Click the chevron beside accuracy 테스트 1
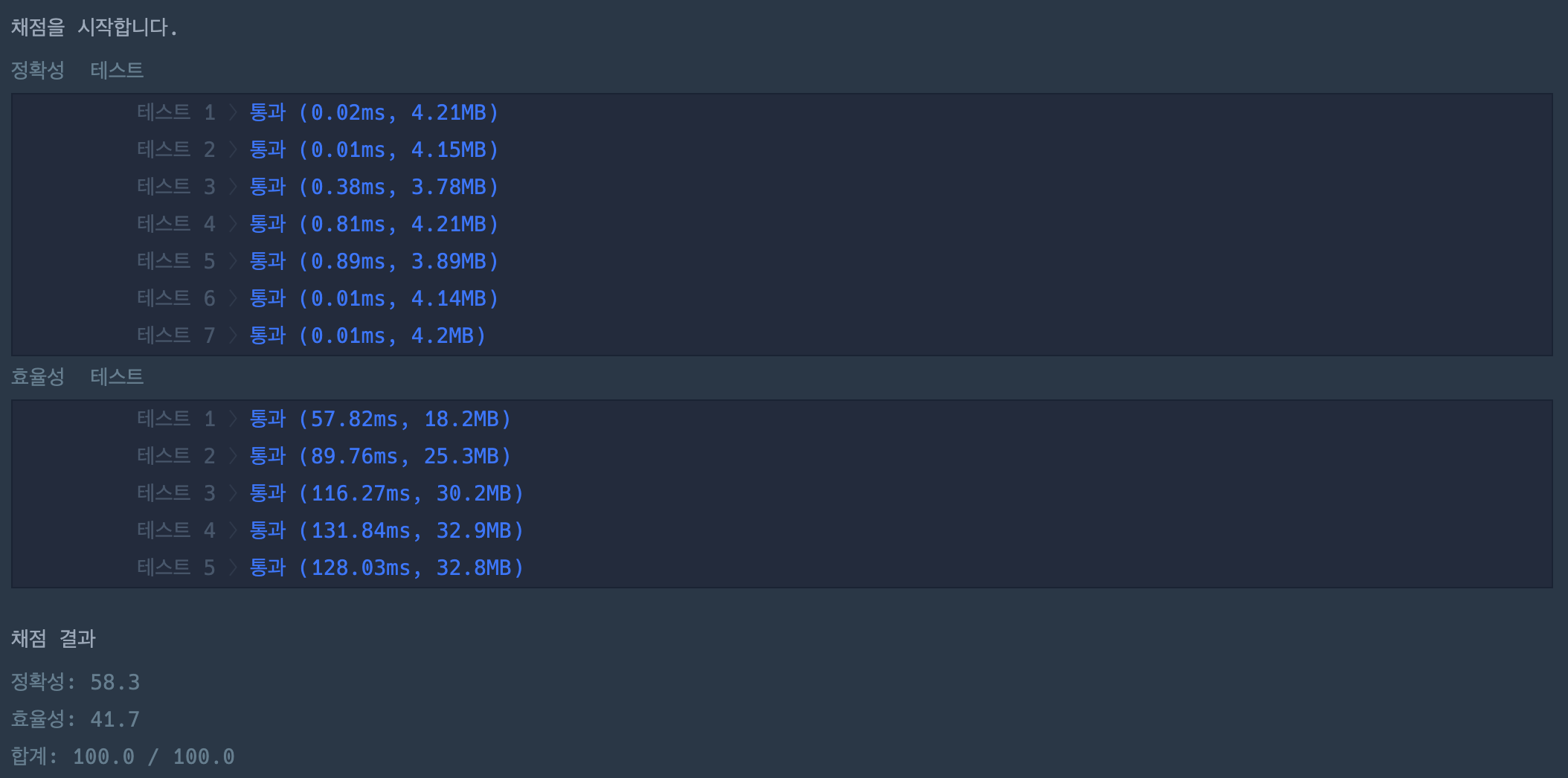1568x778 pixels. click(x=233, y=112)
